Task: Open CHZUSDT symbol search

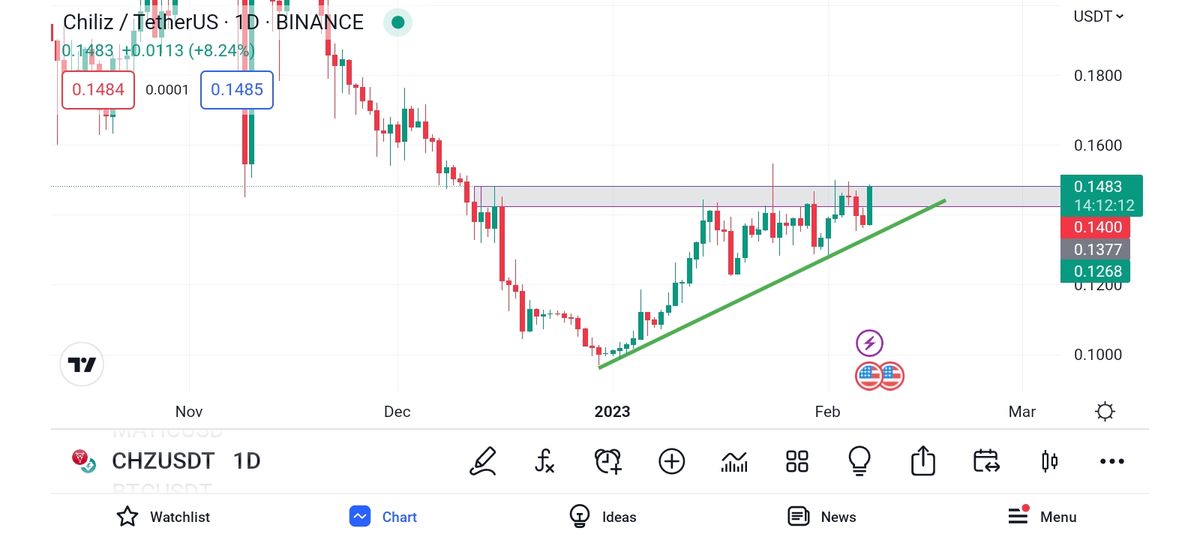Action: tap(163, 461)
